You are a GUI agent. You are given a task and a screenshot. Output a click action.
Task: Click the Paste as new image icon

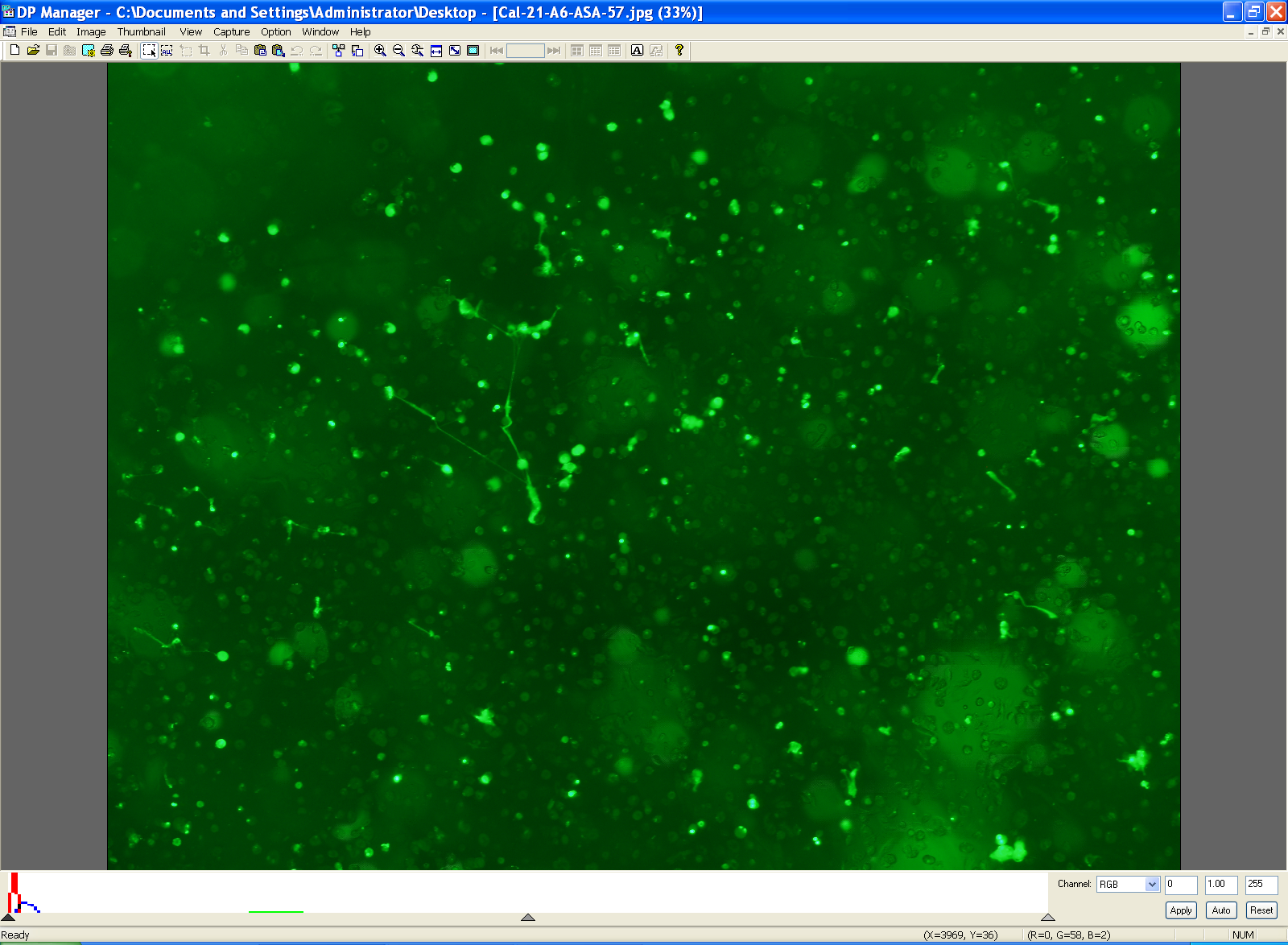[279, 50]
